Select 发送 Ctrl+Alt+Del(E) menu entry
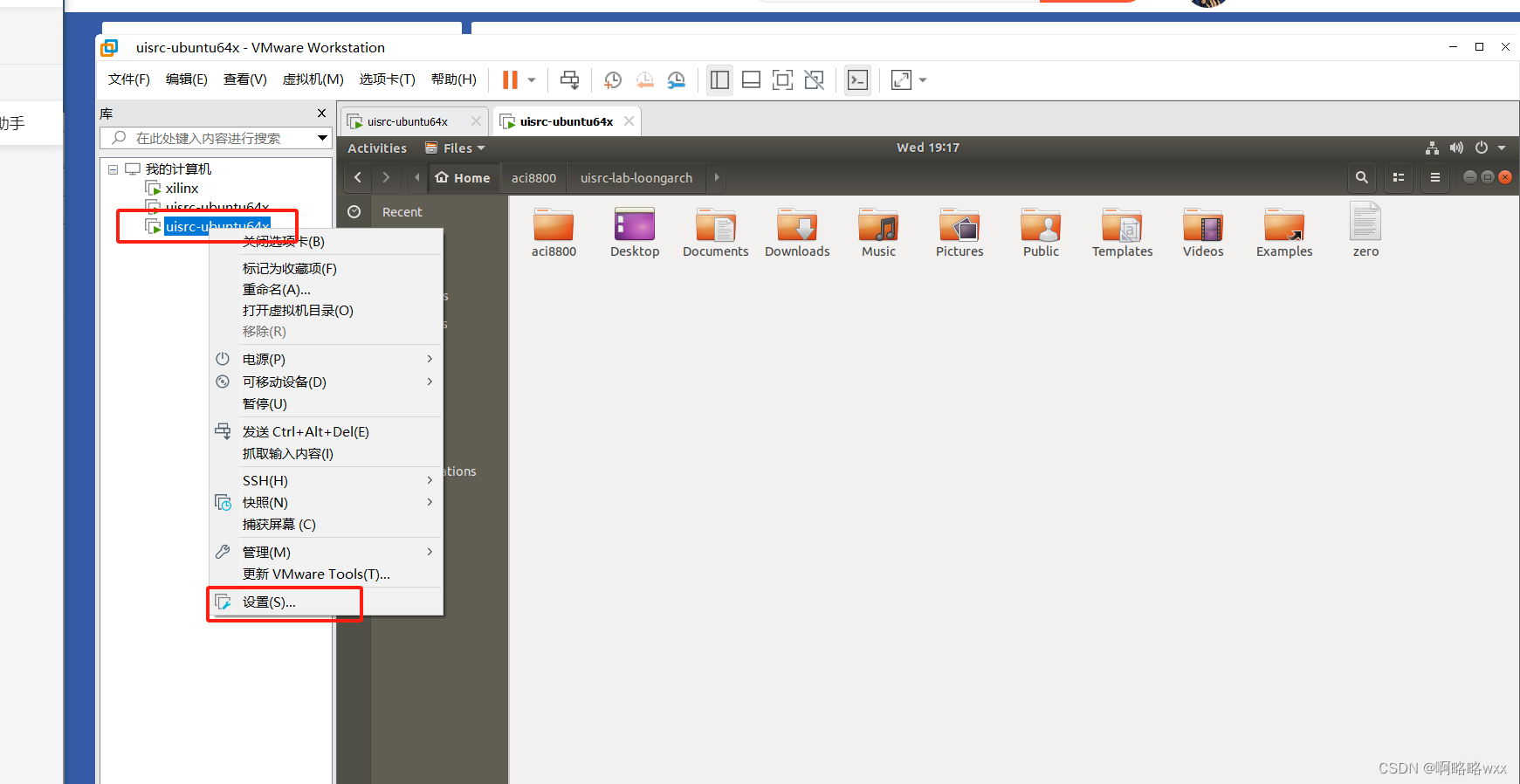Image resolution: width=1520 pixels, height=784 pixels. pos(306,432)
